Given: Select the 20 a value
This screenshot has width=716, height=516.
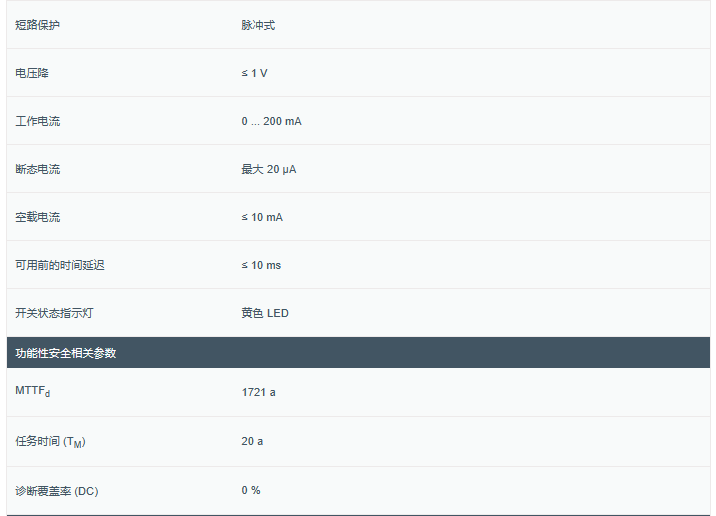Looking at the screenshot, I should 252,441.
